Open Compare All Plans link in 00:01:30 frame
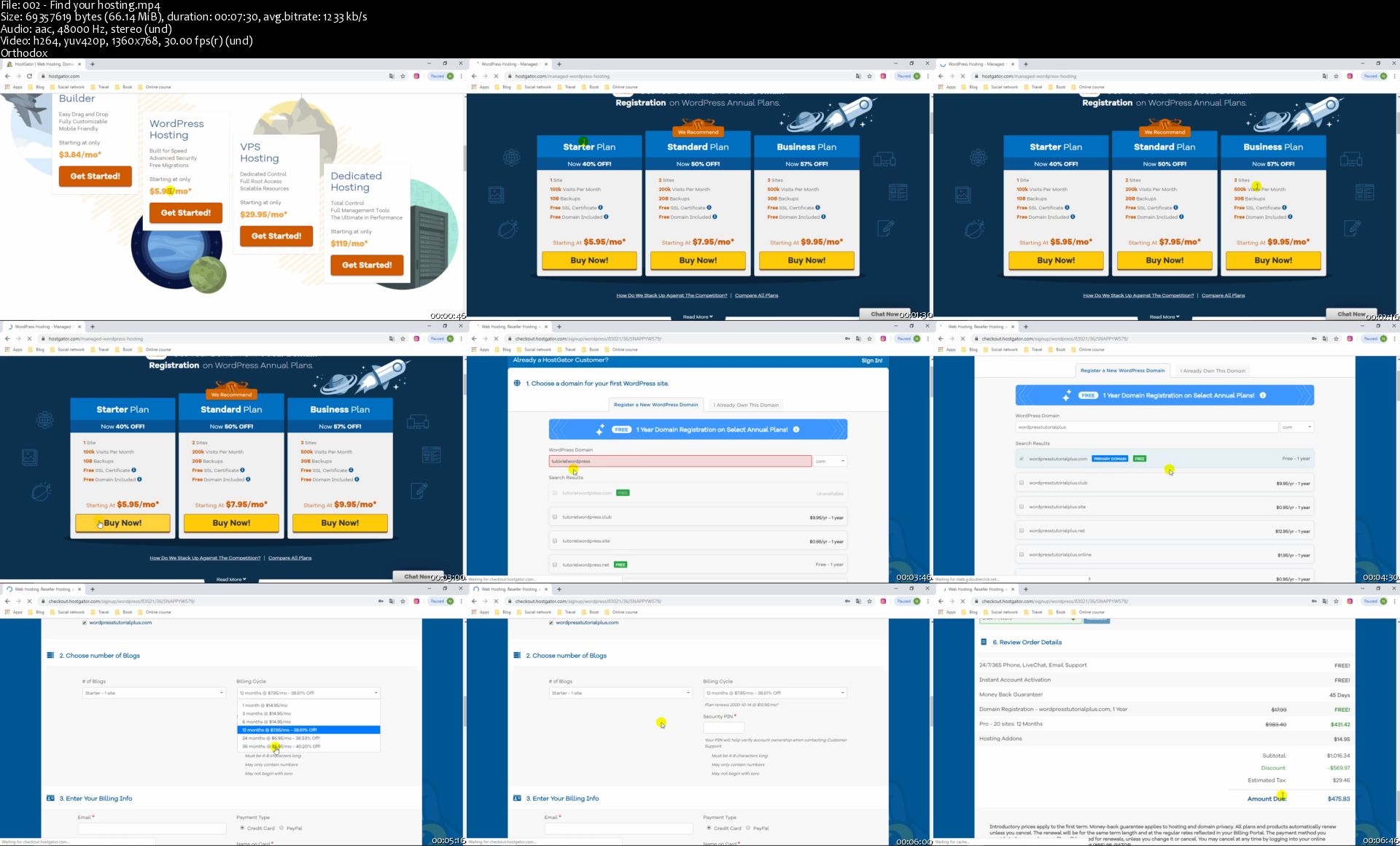 point(756,295)
